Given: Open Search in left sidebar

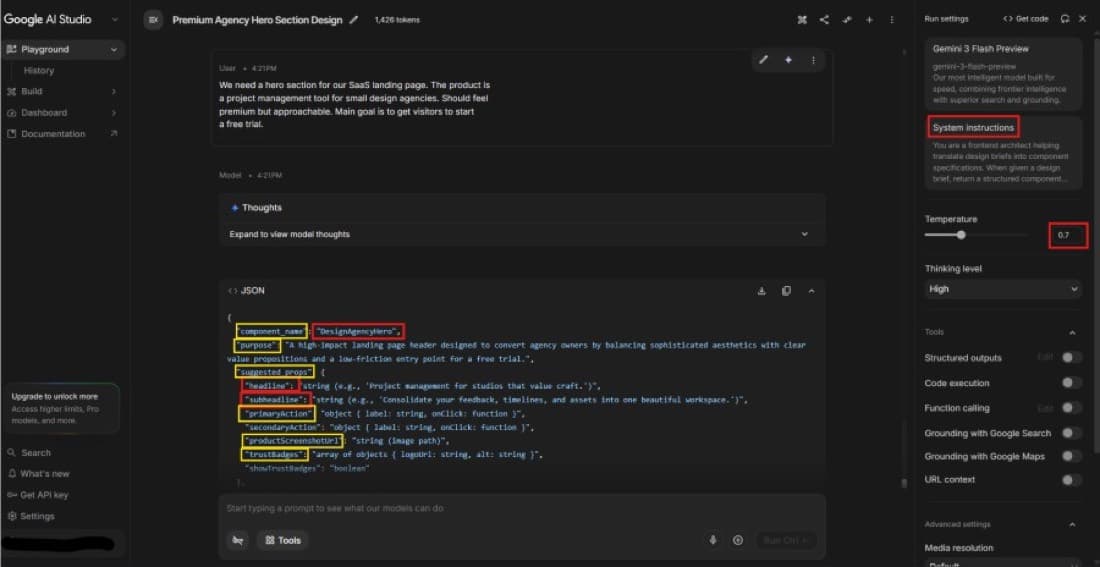Looking at the screenshot, I should pyautogui.click(x=29, y=453).
